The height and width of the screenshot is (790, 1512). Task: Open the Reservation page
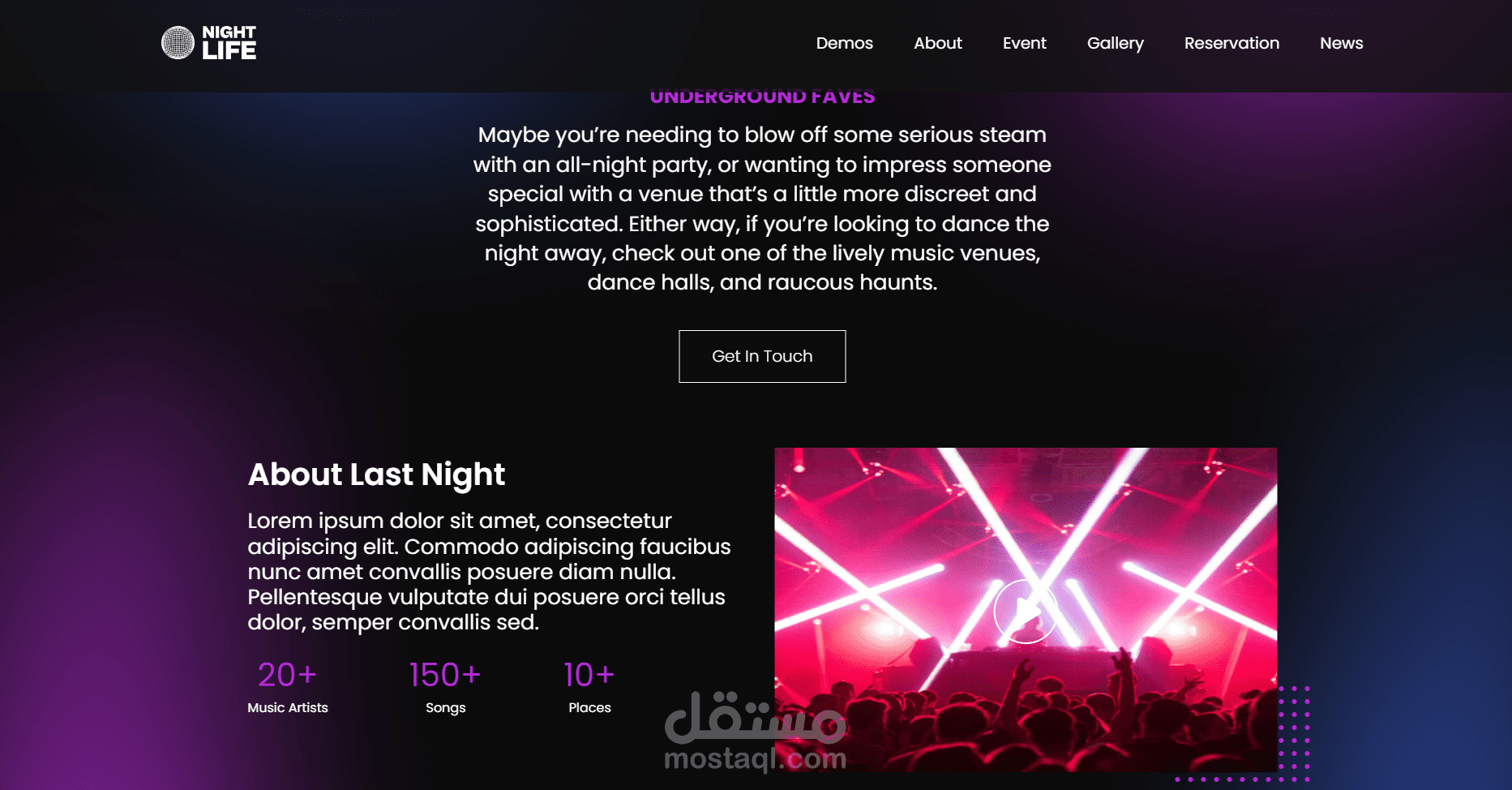tap(1231, 43)
